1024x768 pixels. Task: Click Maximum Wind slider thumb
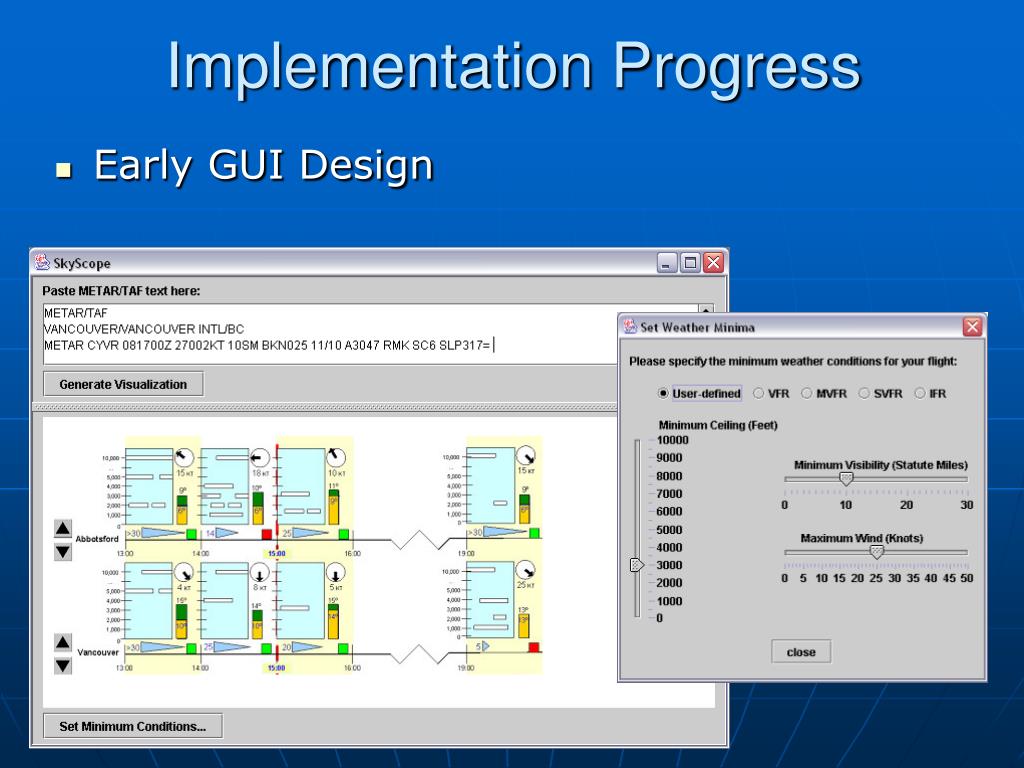[x=876, y=552]
